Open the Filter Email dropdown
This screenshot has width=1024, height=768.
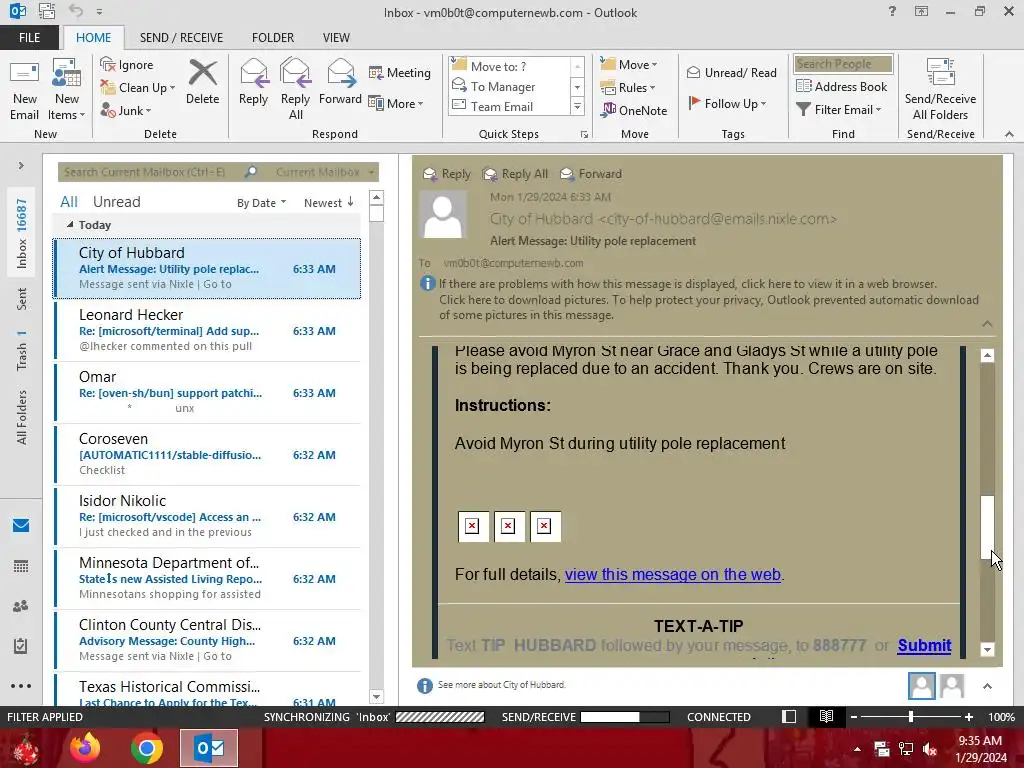[839, 110]
